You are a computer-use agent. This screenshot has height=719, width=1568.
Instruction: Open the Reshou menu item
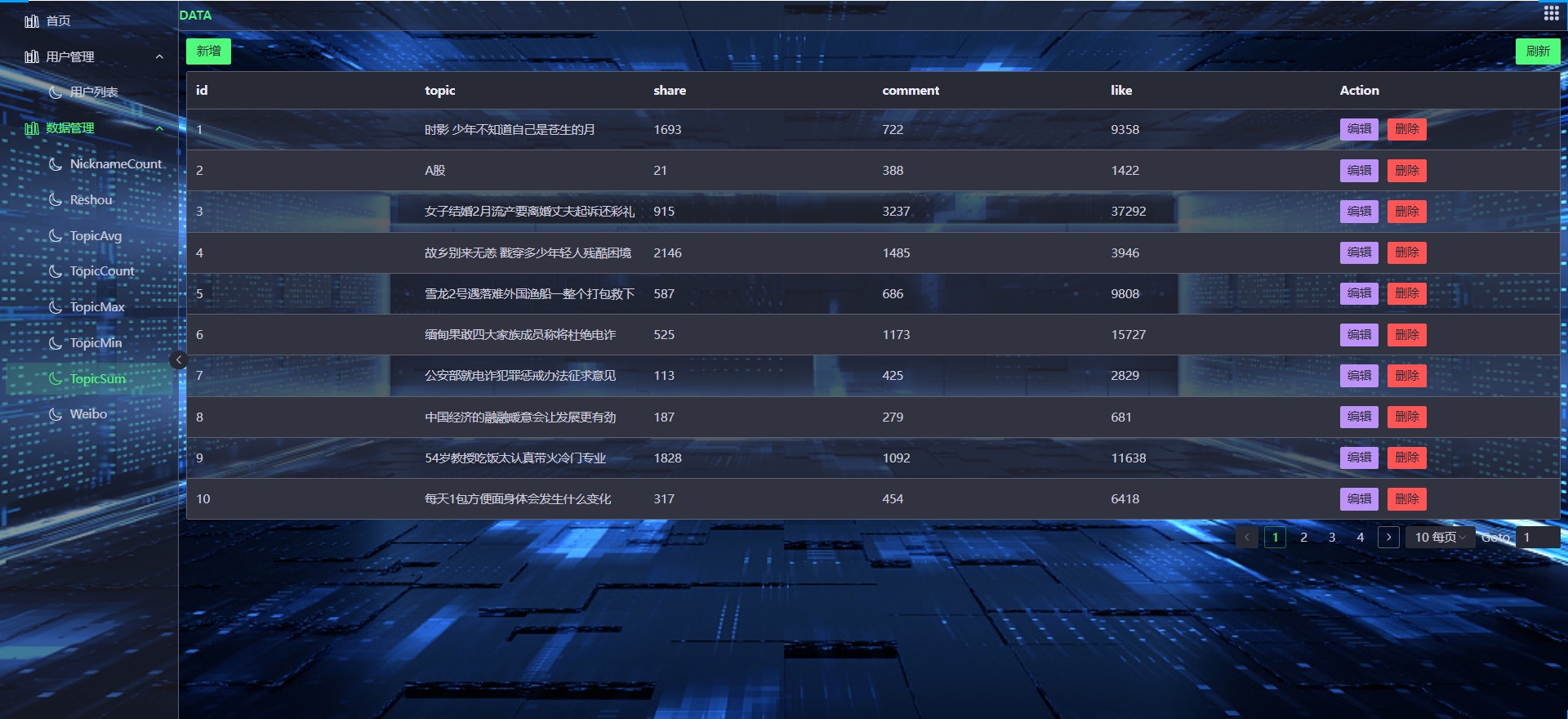(89, 199)
